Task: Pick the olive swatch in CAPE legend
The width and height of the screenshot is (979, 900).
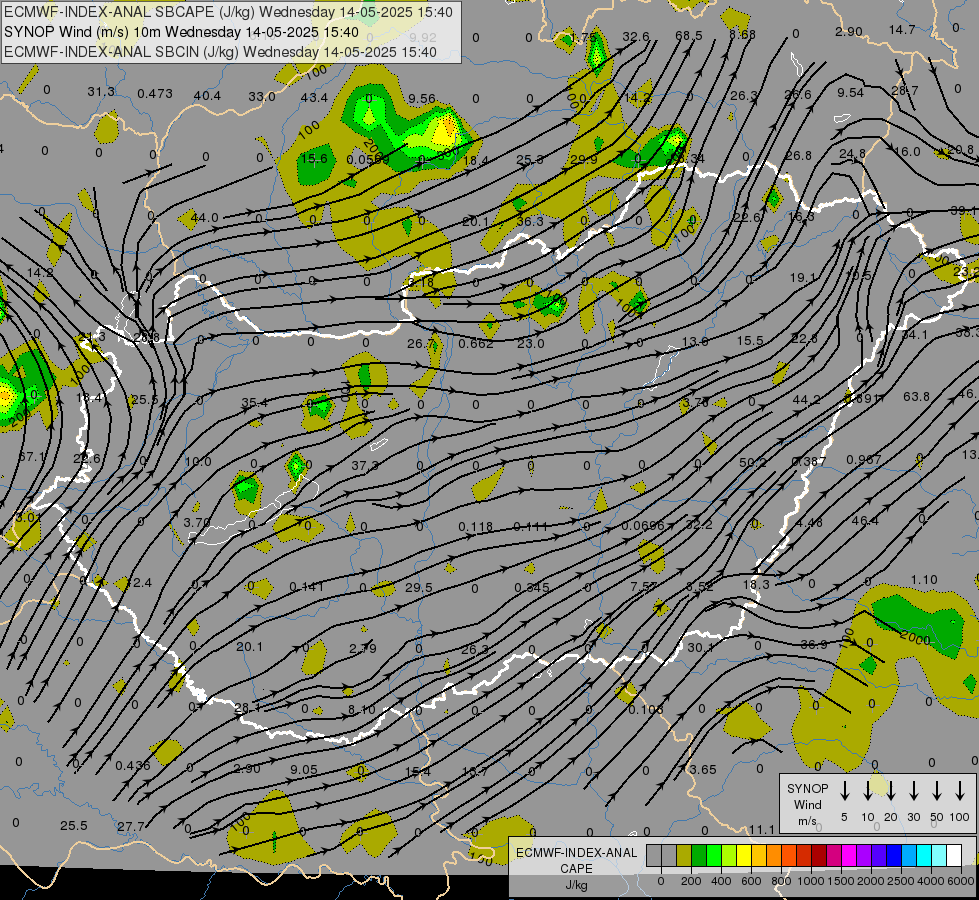Action: (x=684, y=856)
